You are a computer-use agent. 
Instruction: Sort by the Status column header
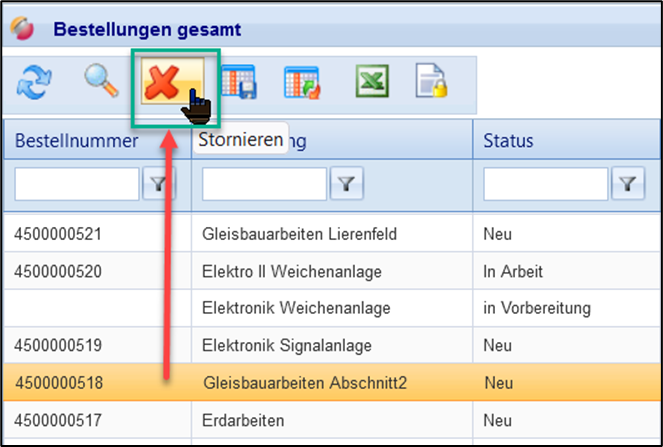click(x=509, y=140)
